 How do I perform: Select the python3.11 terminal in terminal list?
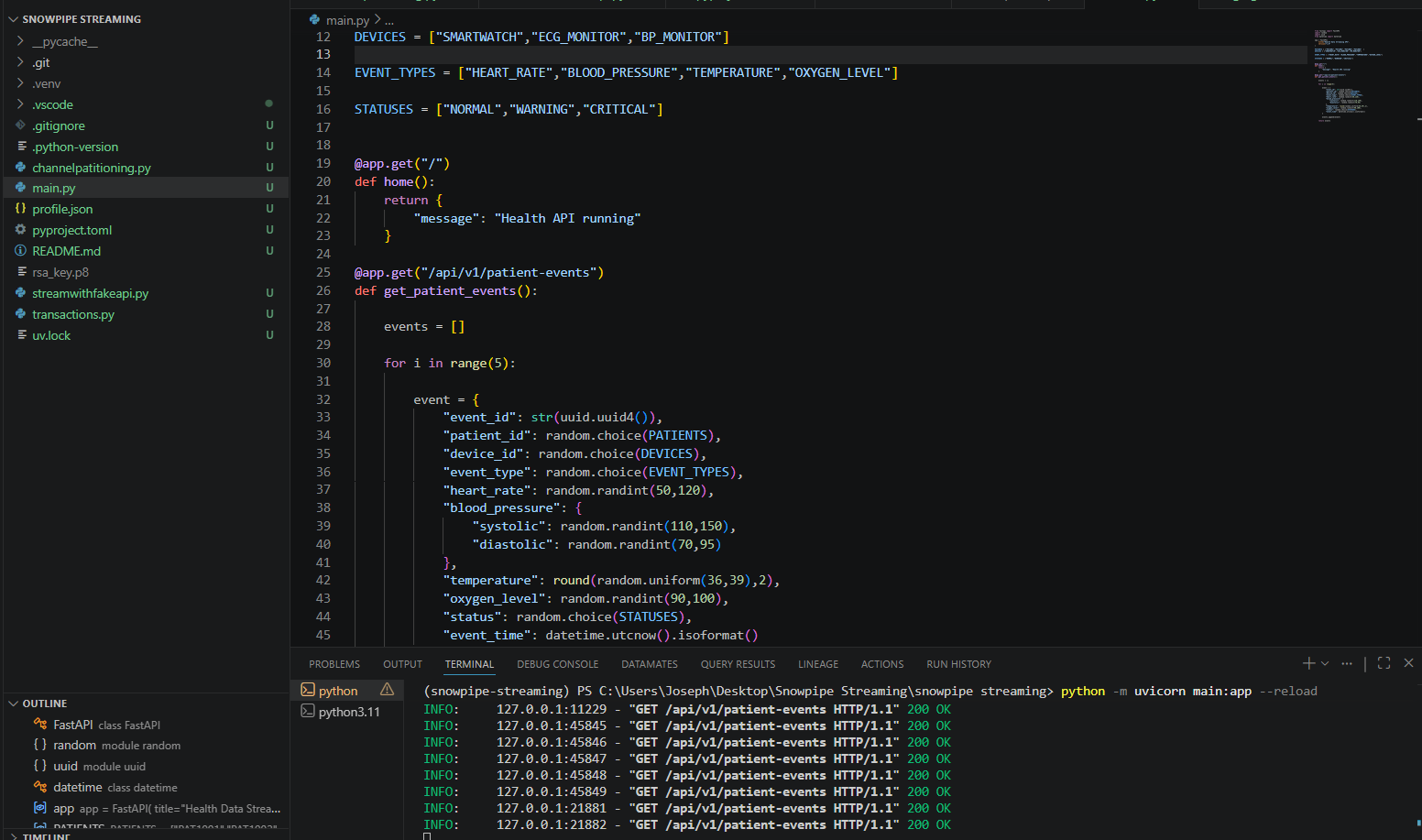point(348,711)
